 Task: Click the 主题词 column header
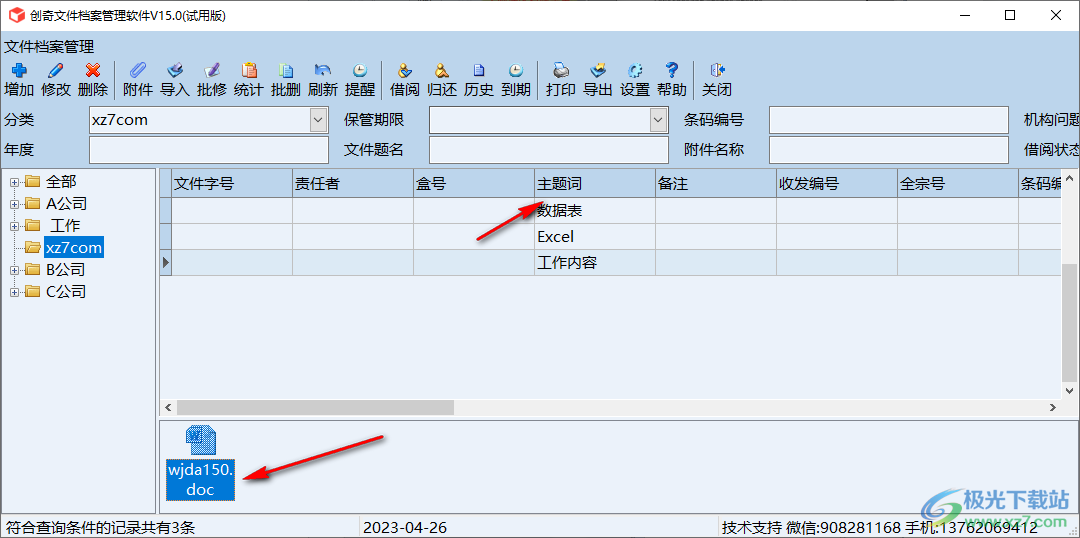(x=595, y=183)
